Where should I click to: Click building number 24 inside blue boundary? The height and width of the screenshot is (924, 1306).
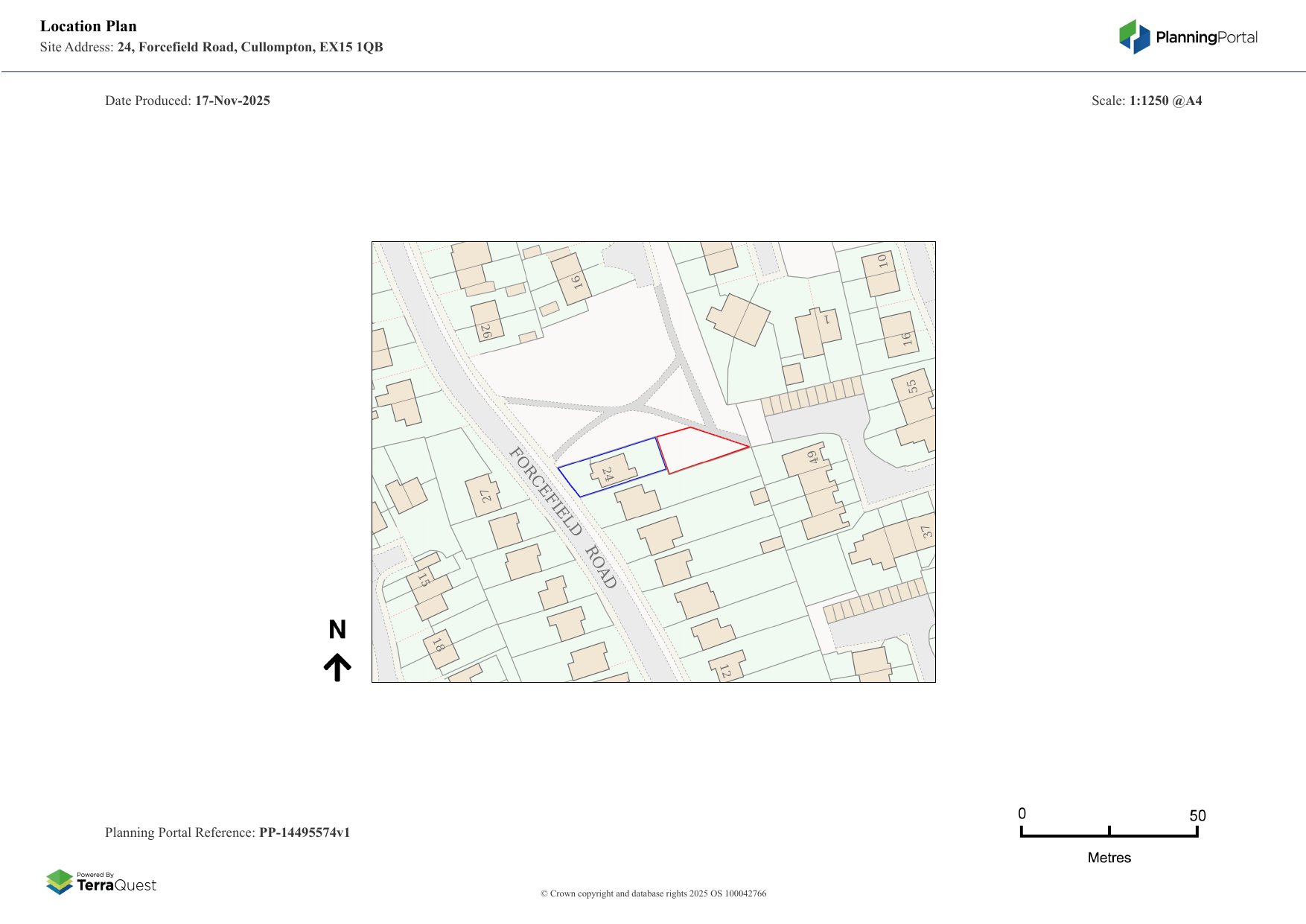[611, 473]
